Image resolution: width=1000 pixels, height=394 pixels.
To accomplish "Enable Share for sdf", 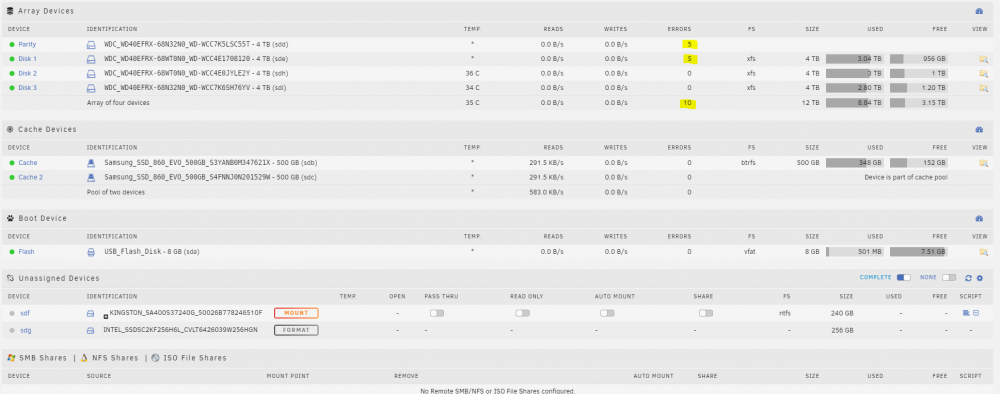I will tap(705, 313).
